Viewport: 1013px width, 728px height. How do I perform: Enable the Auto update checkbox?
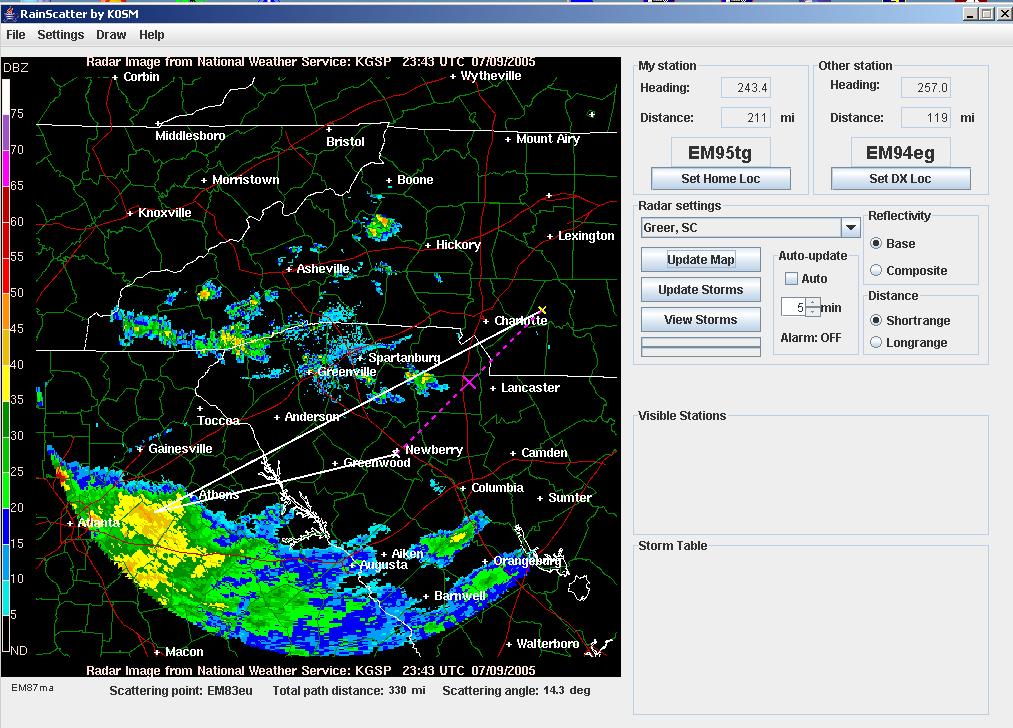coord(791,279)
